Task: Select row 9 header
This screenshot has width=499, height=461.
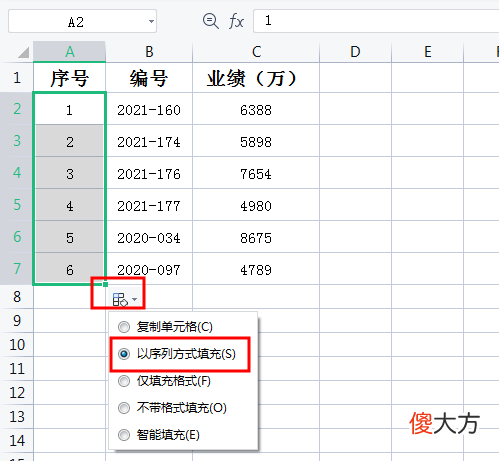Action: (17, 321)
